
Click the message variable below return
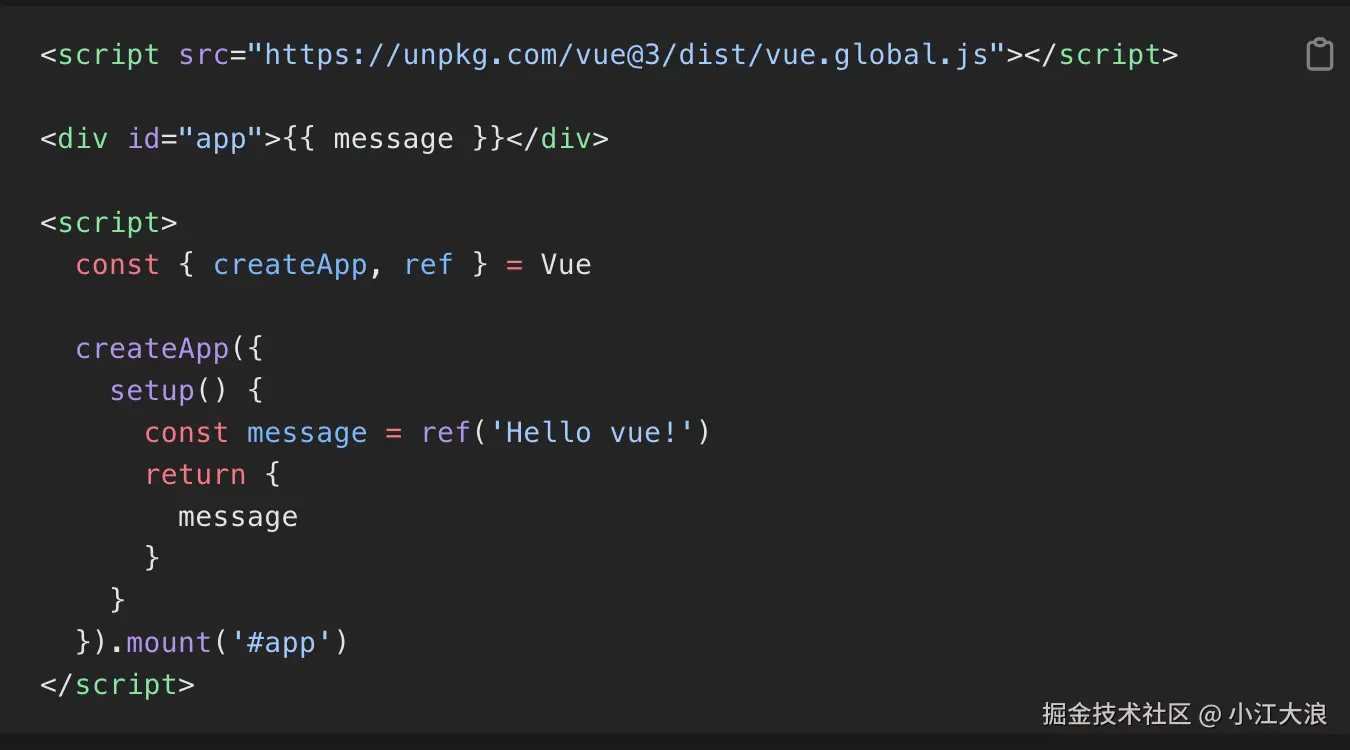pyautogui.click(x=238, y=517)
